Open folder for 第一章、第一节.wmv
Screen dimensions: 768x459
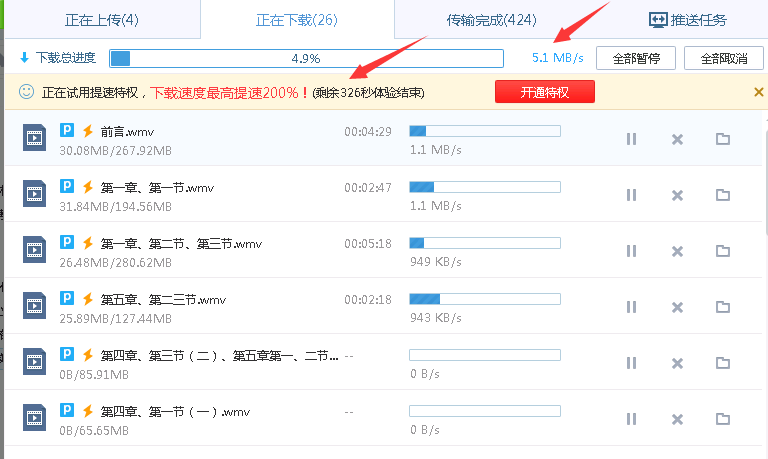[x=722, y=195]
